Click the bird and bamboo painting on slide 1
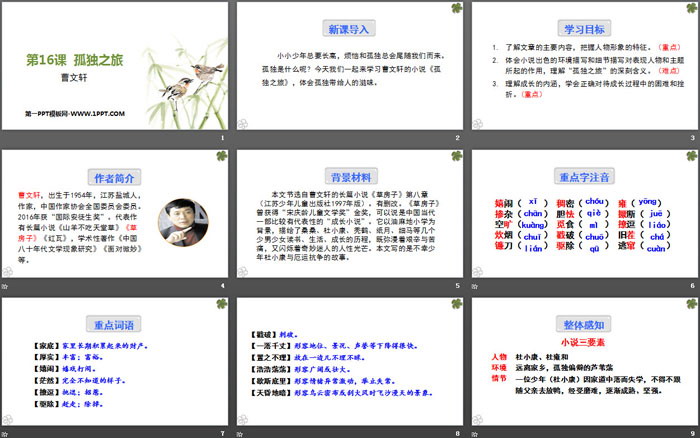Image resolution: width=700 pixels, height=438 pixels. (x=187, y=84)
